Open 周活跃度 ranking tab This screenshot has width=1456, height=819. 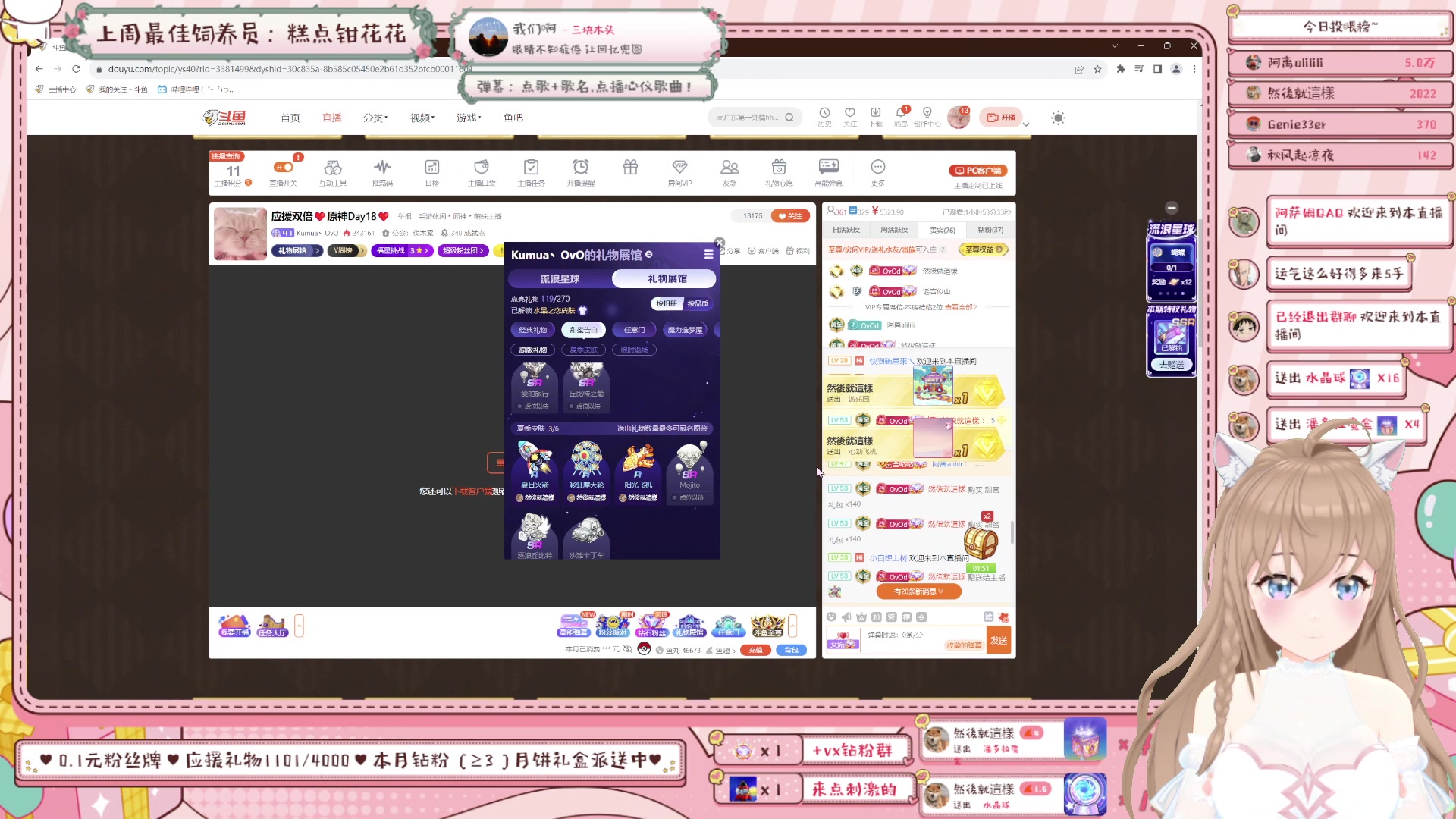[x=894, y=230]
